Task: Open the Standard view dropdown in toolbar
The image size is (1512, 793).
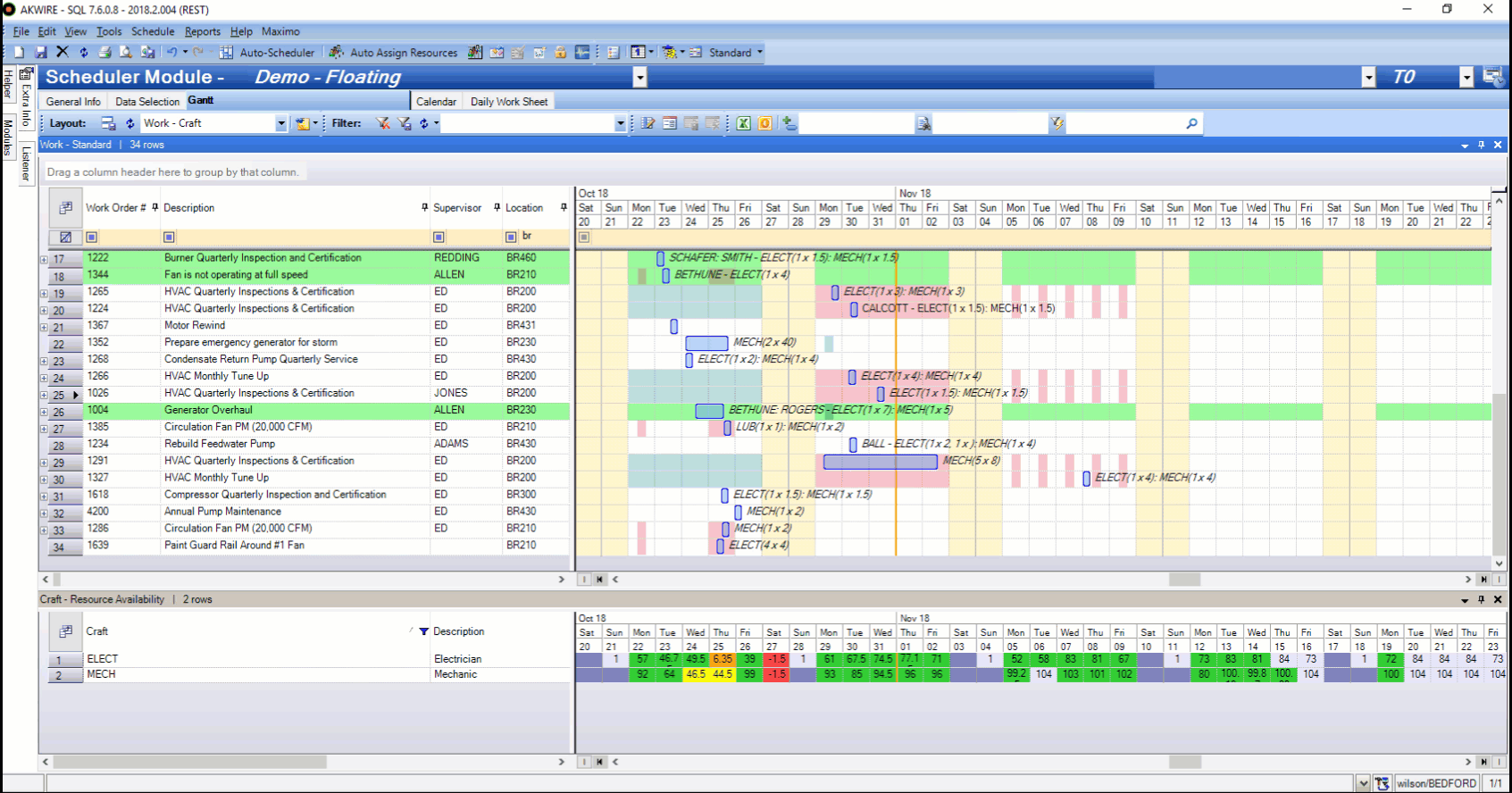Action: (x=760, y=52)
